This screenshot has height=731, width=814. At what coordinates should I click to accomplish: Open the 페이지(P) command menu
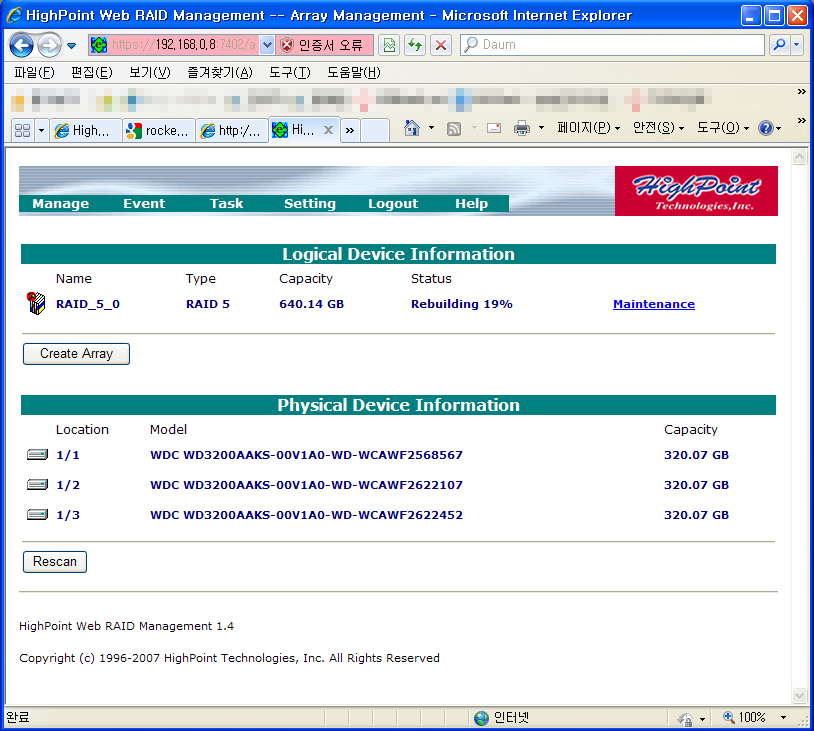click(588, 128)
